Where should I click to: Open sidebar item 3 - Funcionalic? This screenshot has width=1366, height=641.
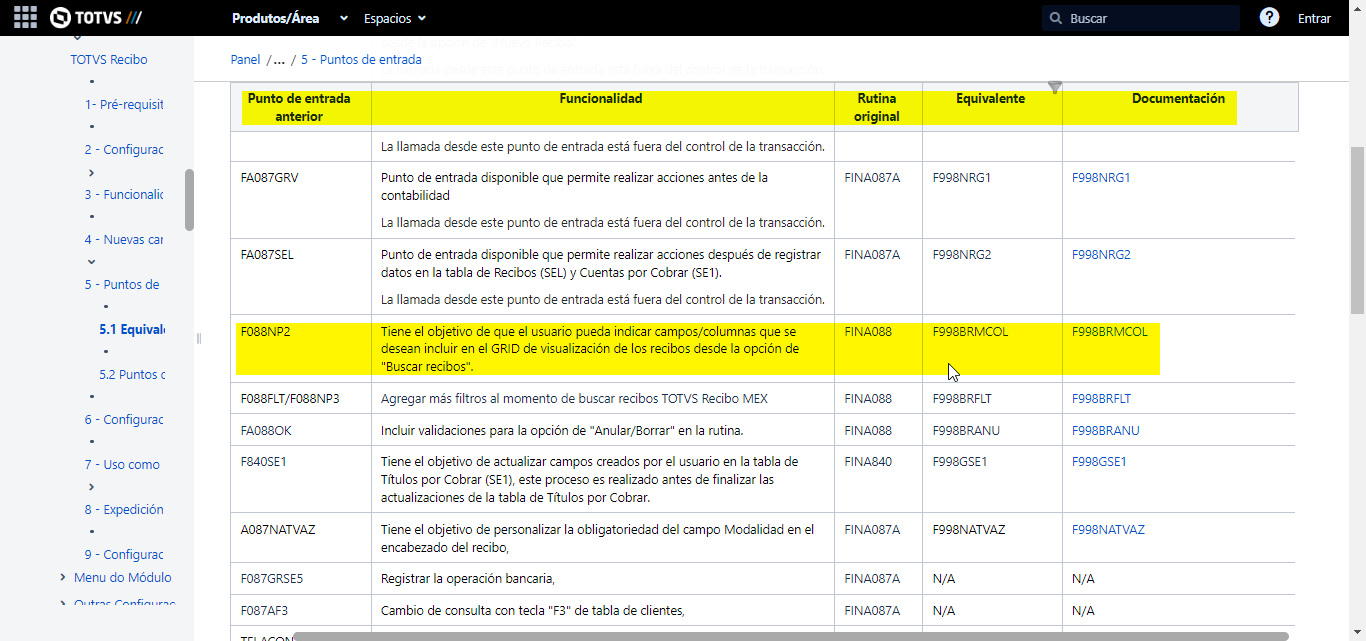pos(124,195)
